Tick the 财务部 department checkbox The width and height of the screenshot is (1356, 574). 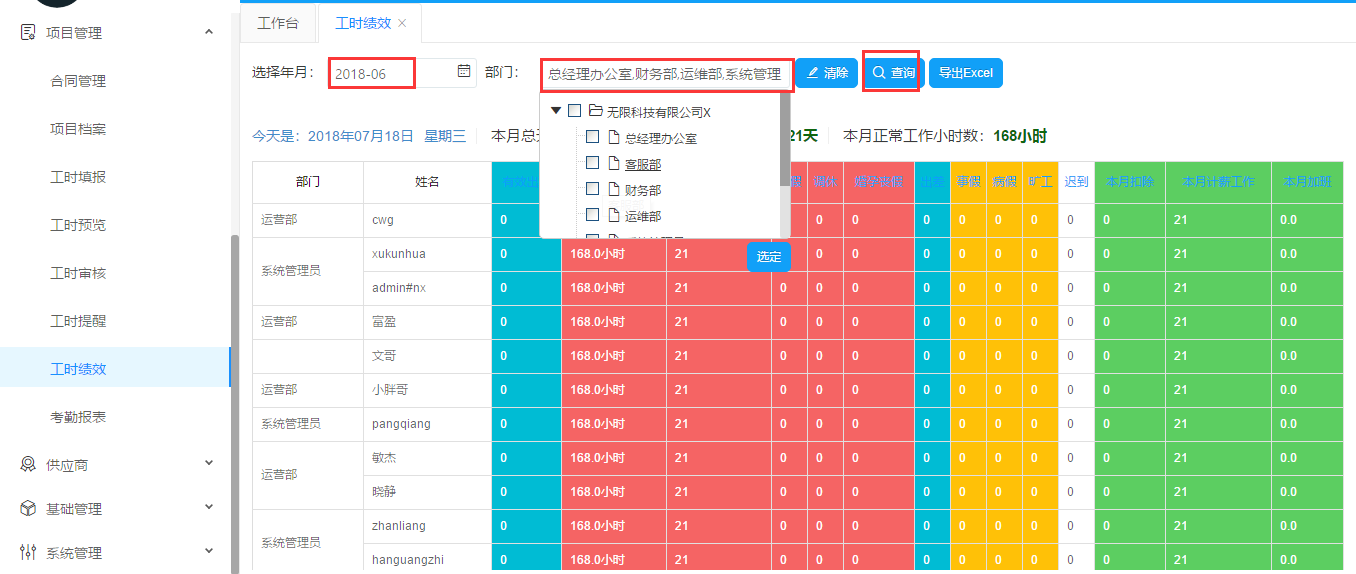(592, 189)
